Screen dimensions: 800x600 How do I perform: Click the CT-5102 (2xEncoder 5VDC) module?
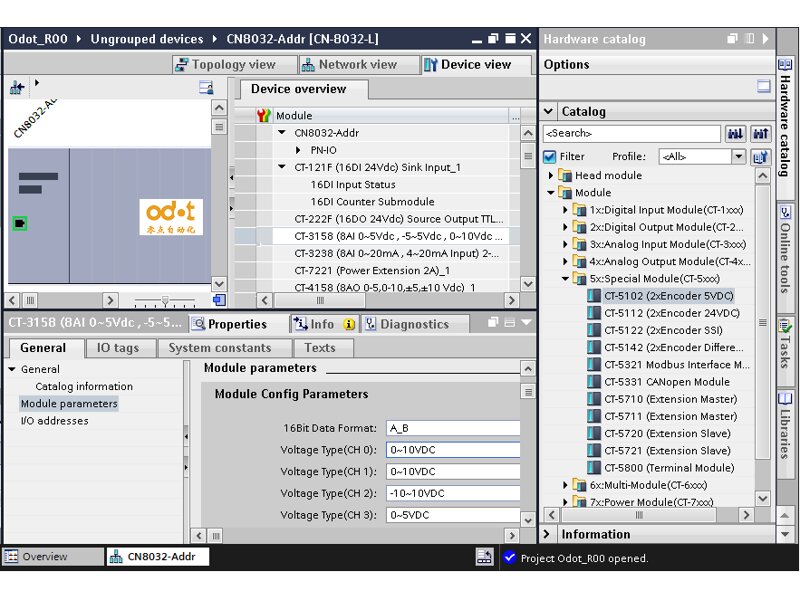(668, 296)
